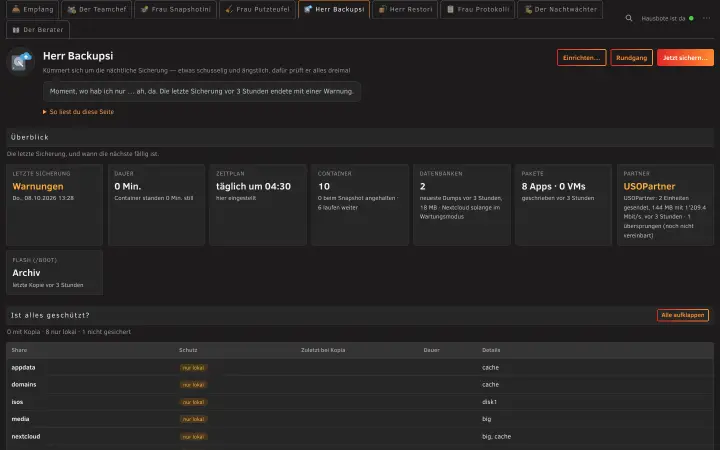Click the Zeitplan täglich um 04:30 card
The width and height of the screenshot is (720, 450).
pos(258,204)
